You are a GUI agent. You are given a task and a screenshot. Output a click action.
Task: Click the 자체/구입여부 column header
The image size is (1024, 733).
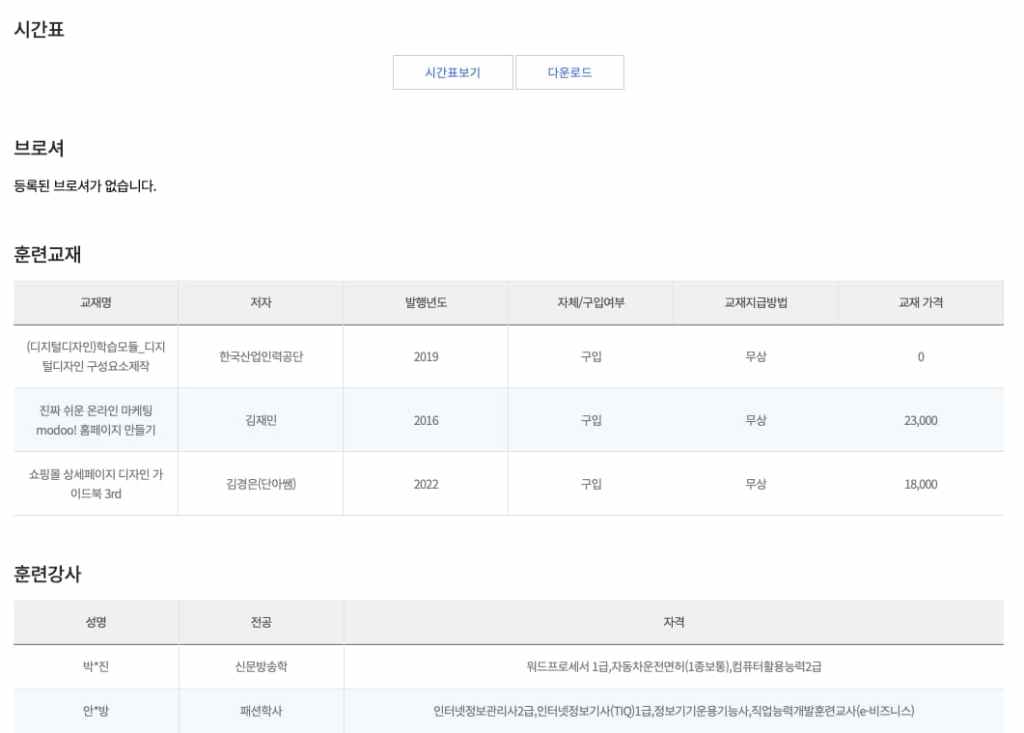pyautogui.click(x=591, y=303)
